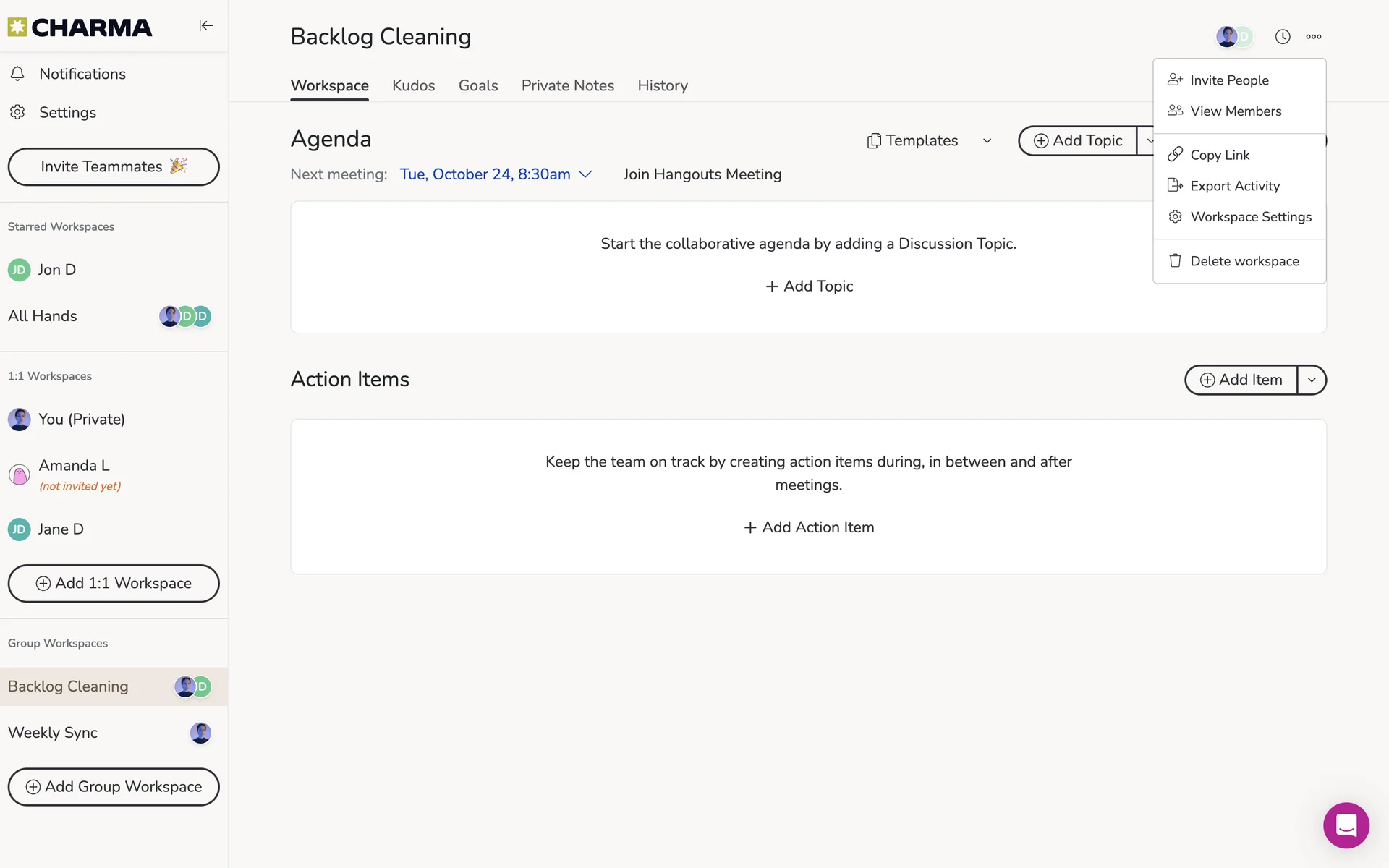Viewport: 1389px width, 868px height.
Task: Expand the Templates dropdown
Action: coord(987,141)
